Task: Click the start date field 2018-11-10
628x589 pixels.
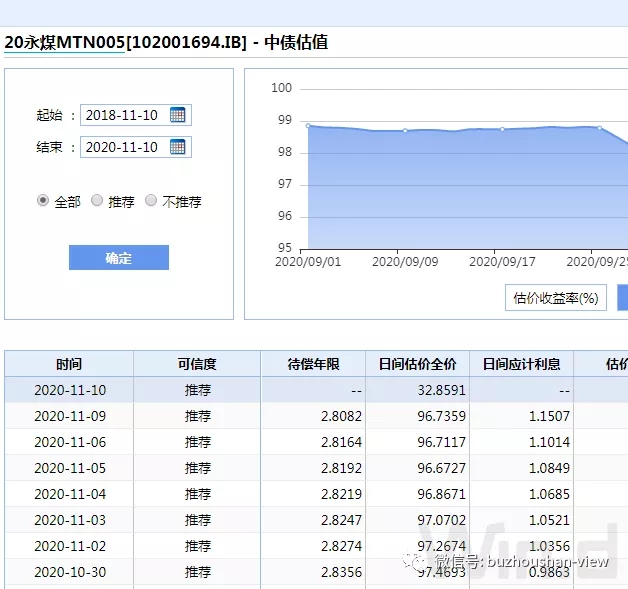Action: coord(136,115)
